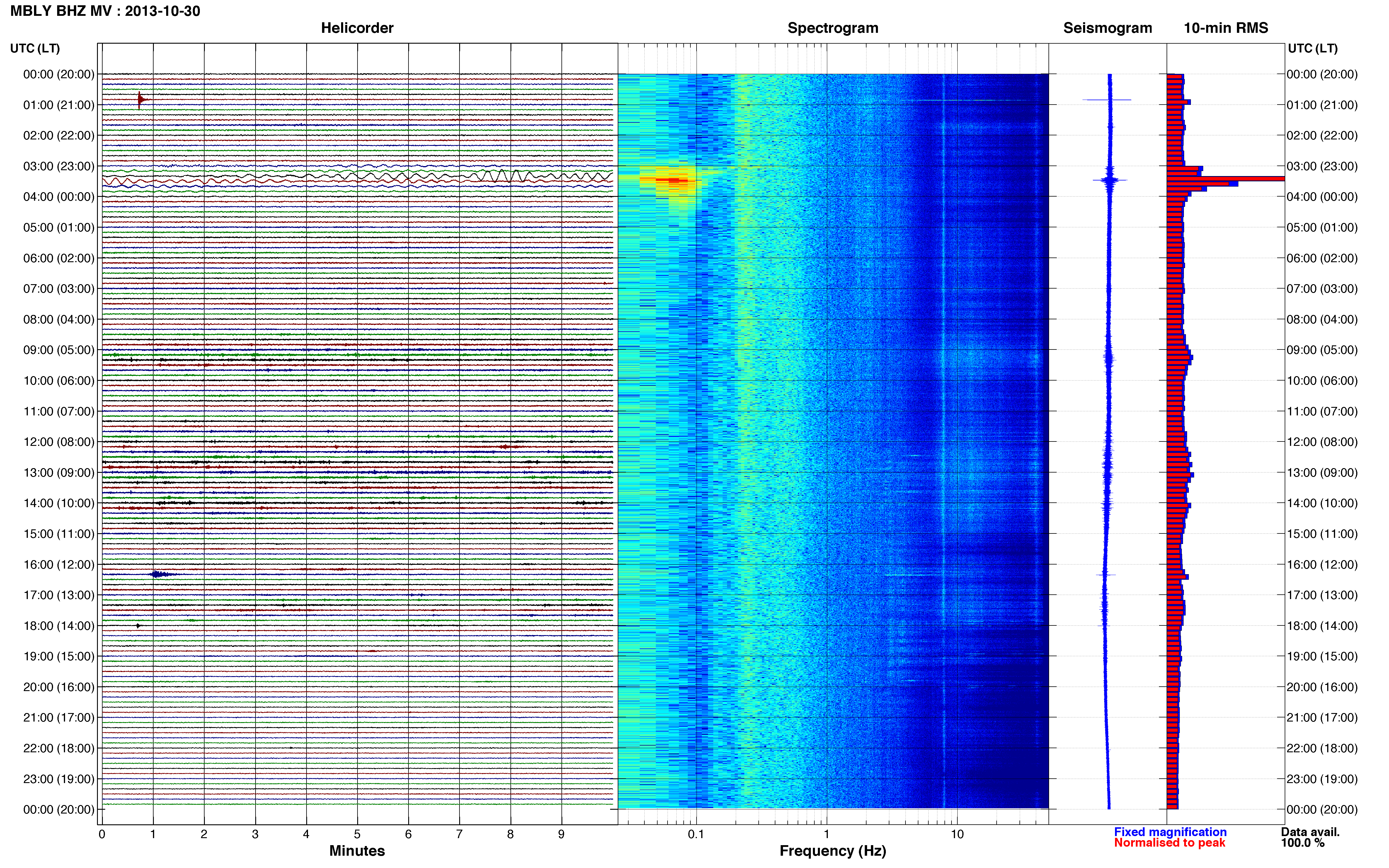1389x868 pixels.
Task: Click the tallest red RMS bar
Action: coord(1225,178)
